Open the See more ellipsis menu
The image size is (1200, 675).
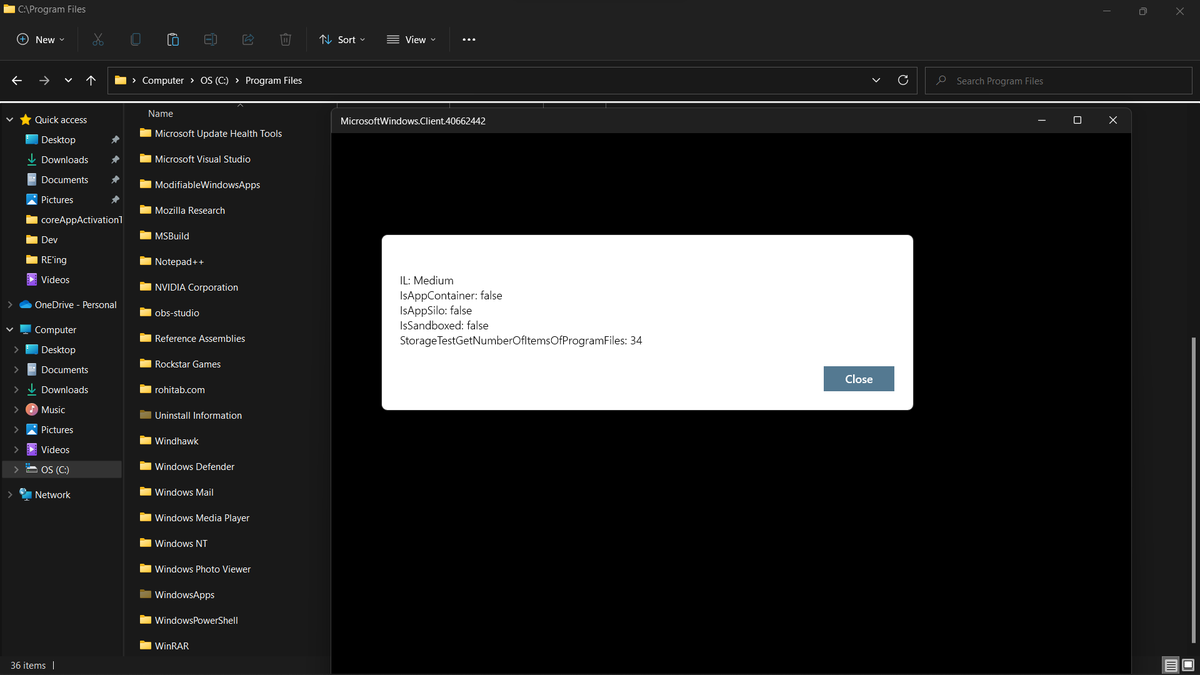click(x=469, y=40)
